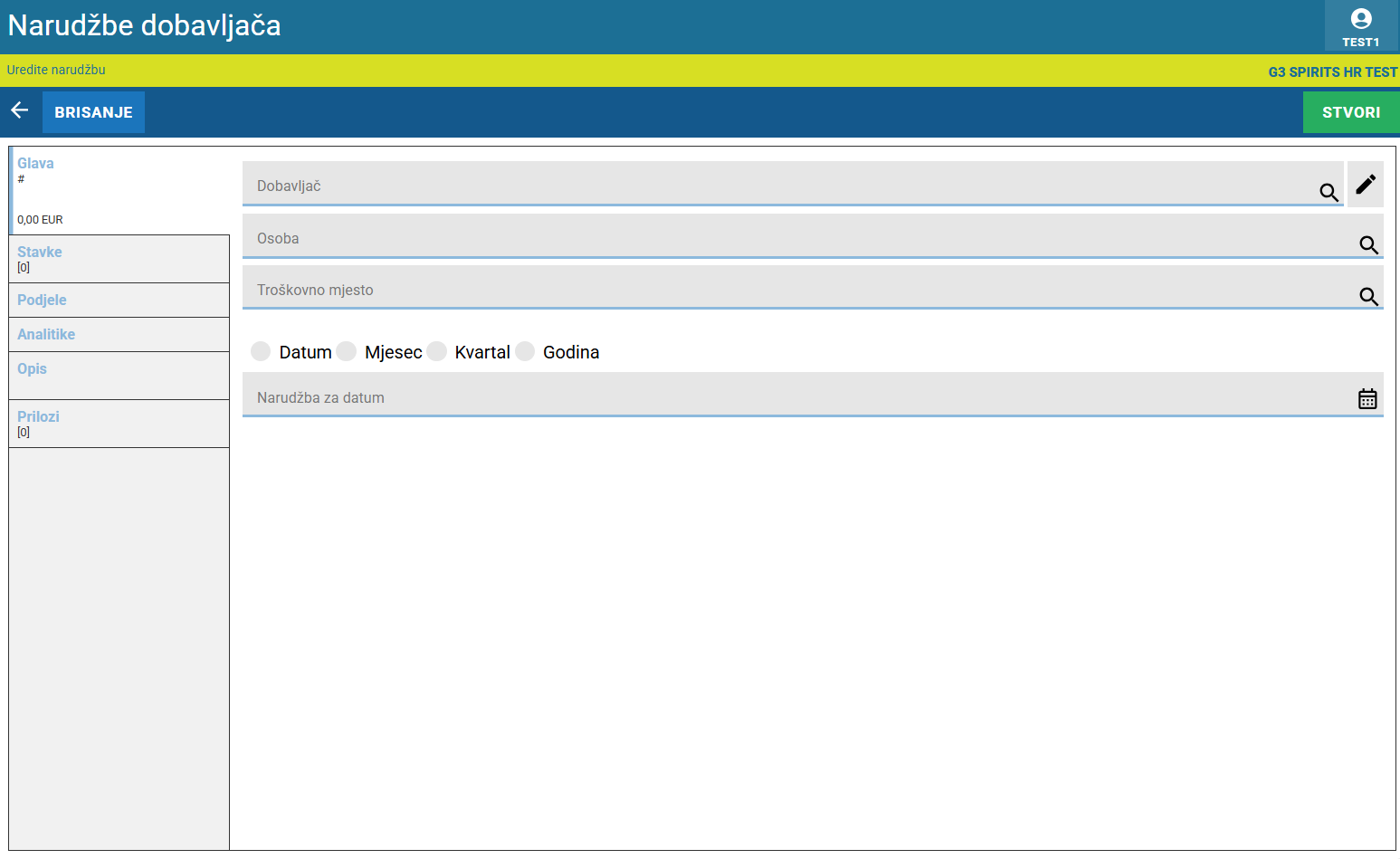Open the calendar picker for order date
The width and height of the screenshot is (1400, 859).
1367,398
